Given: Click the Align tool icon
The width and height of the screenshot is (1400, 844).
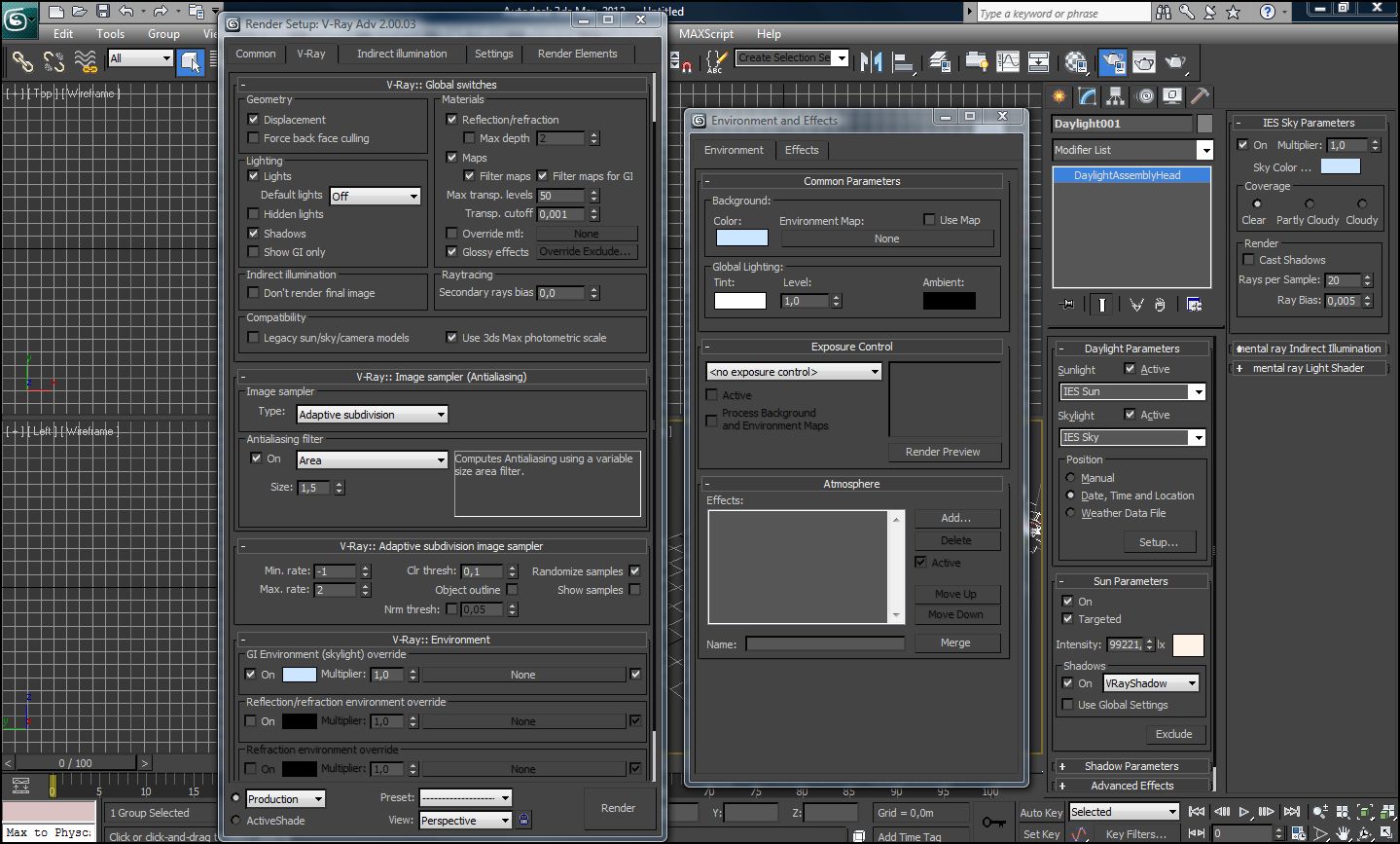Looking at the screenshot, I should click(x=904, y=62).
